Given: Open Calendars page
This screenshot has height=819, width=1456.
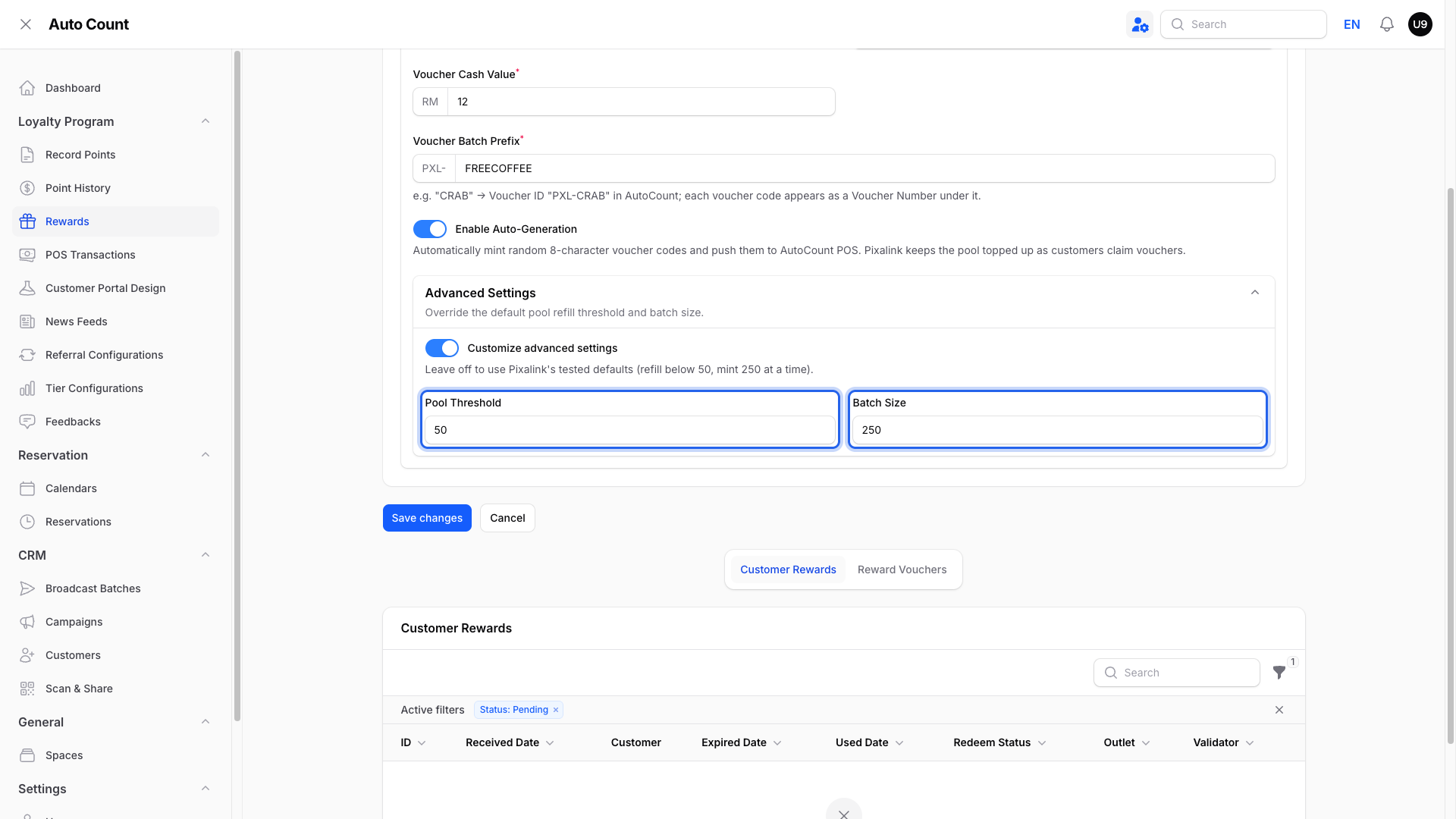Looking at the screenshot, I should tap(115, 488).
